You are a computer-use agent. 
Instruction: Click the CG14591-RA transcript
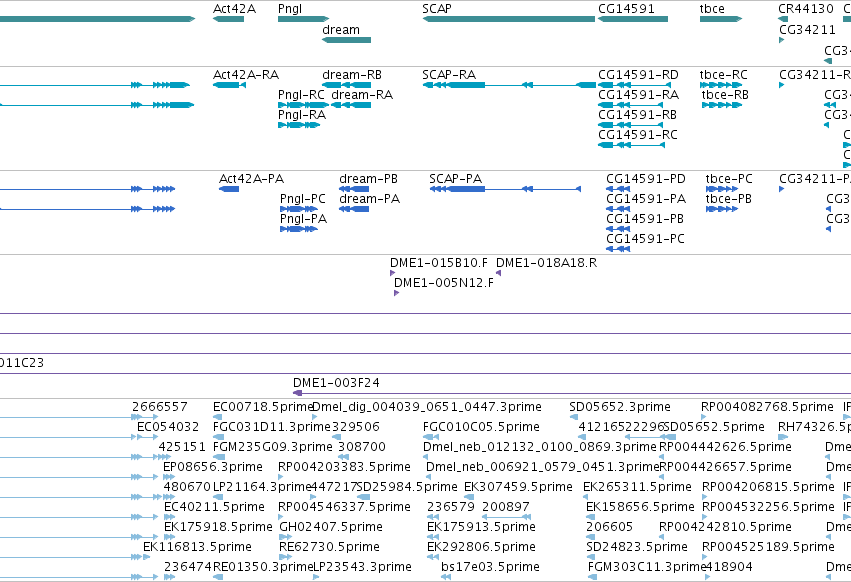631,105
